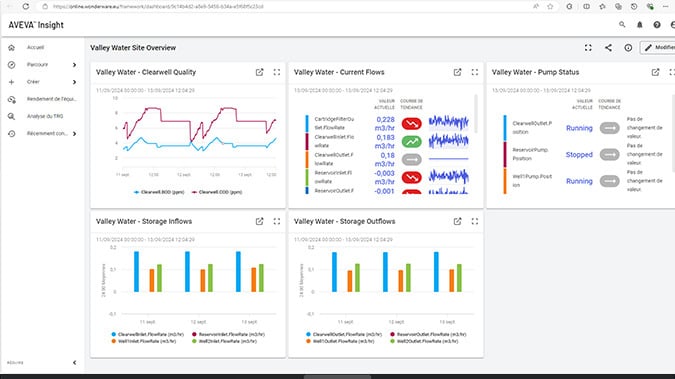675x379 pixels.
Task: Collapse the left sidebar with chevron
Action: pos(74,363)
